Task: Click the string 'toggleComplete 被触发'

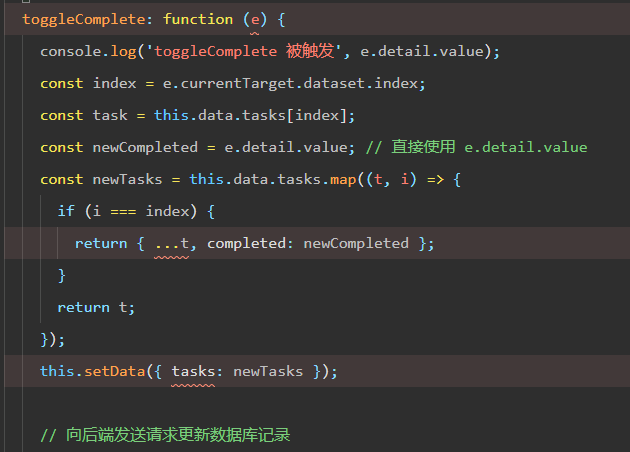Action: [244, 51]
